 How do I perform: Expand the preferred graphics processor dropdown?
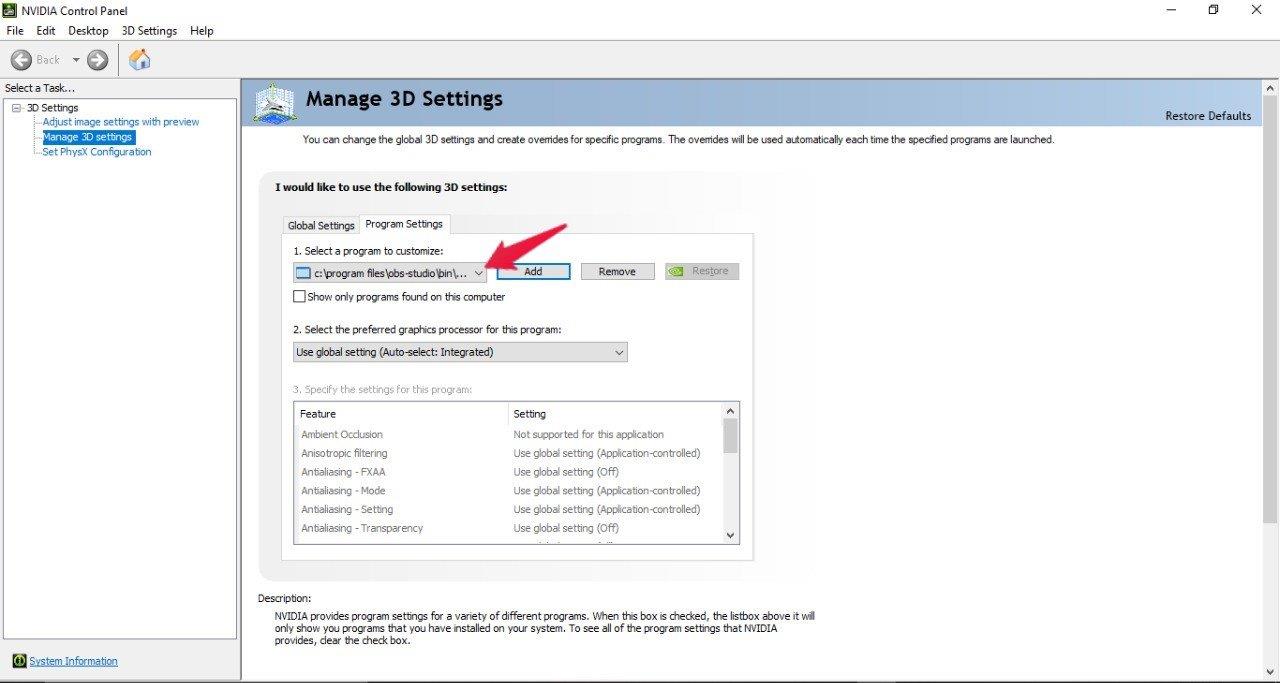pos(619,352)
